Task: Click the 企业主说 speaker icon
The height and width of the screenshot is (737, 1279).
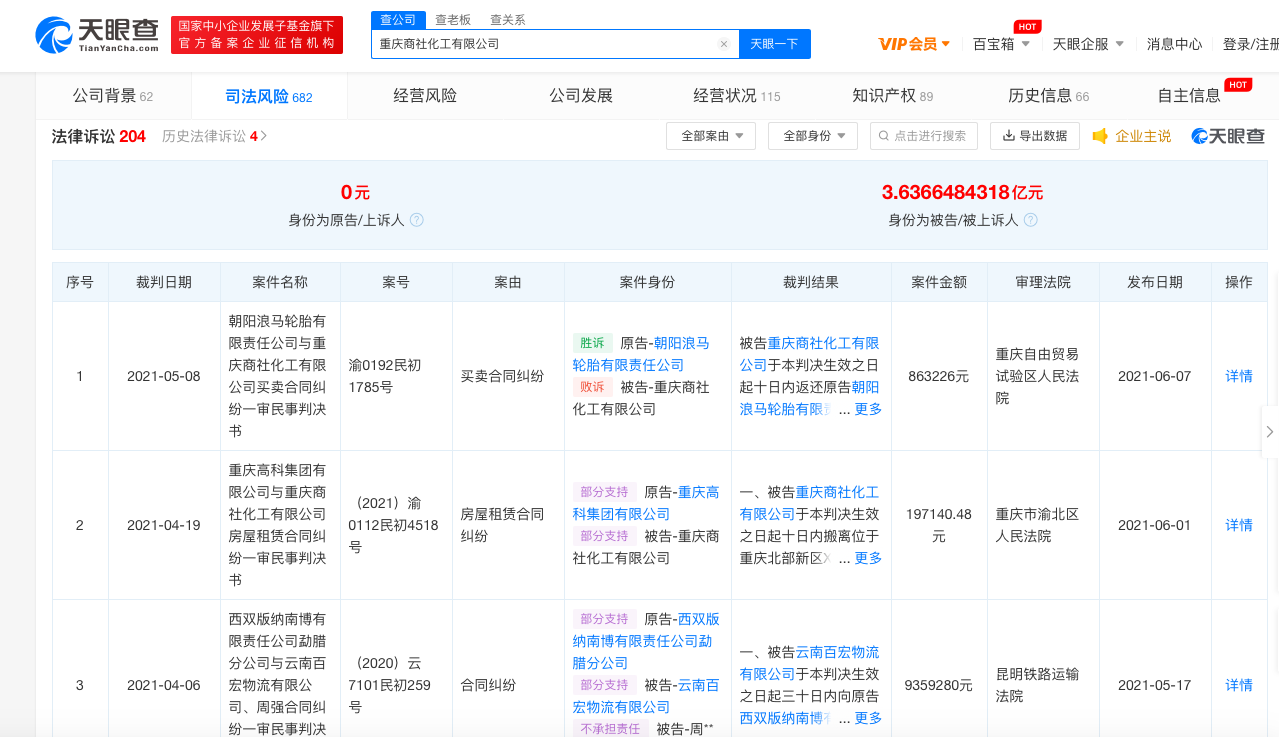Action: [x=1101, y=136]
